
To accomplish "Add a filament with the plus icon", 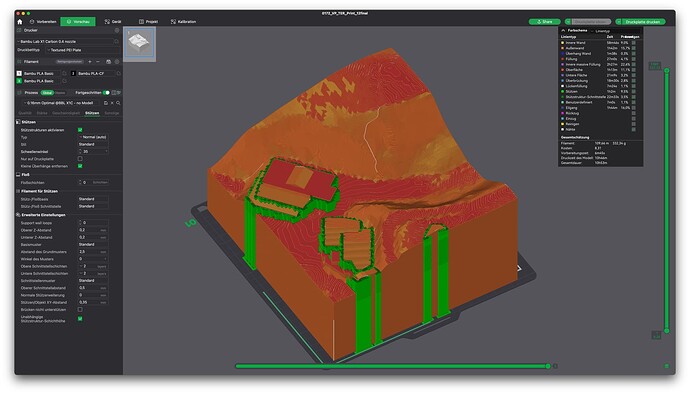I will [90, 62].
